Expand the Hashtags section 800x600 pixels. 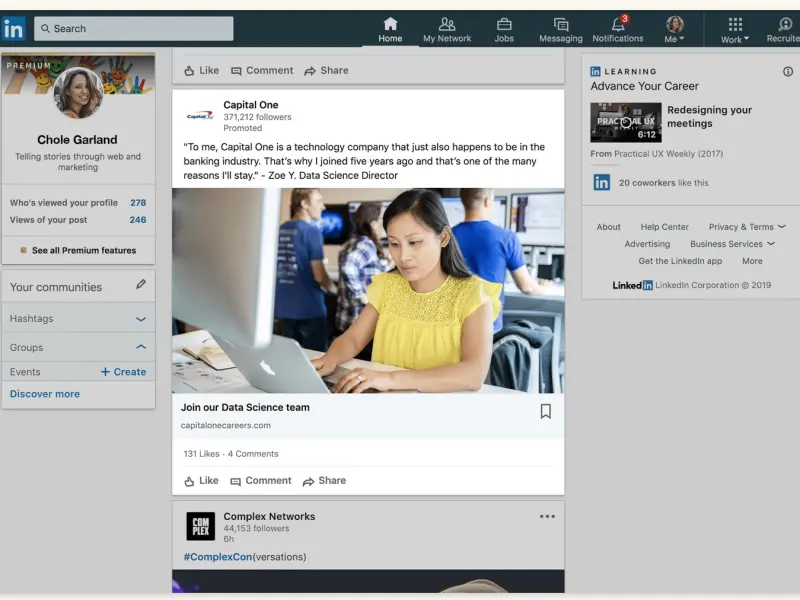(141, 319)
